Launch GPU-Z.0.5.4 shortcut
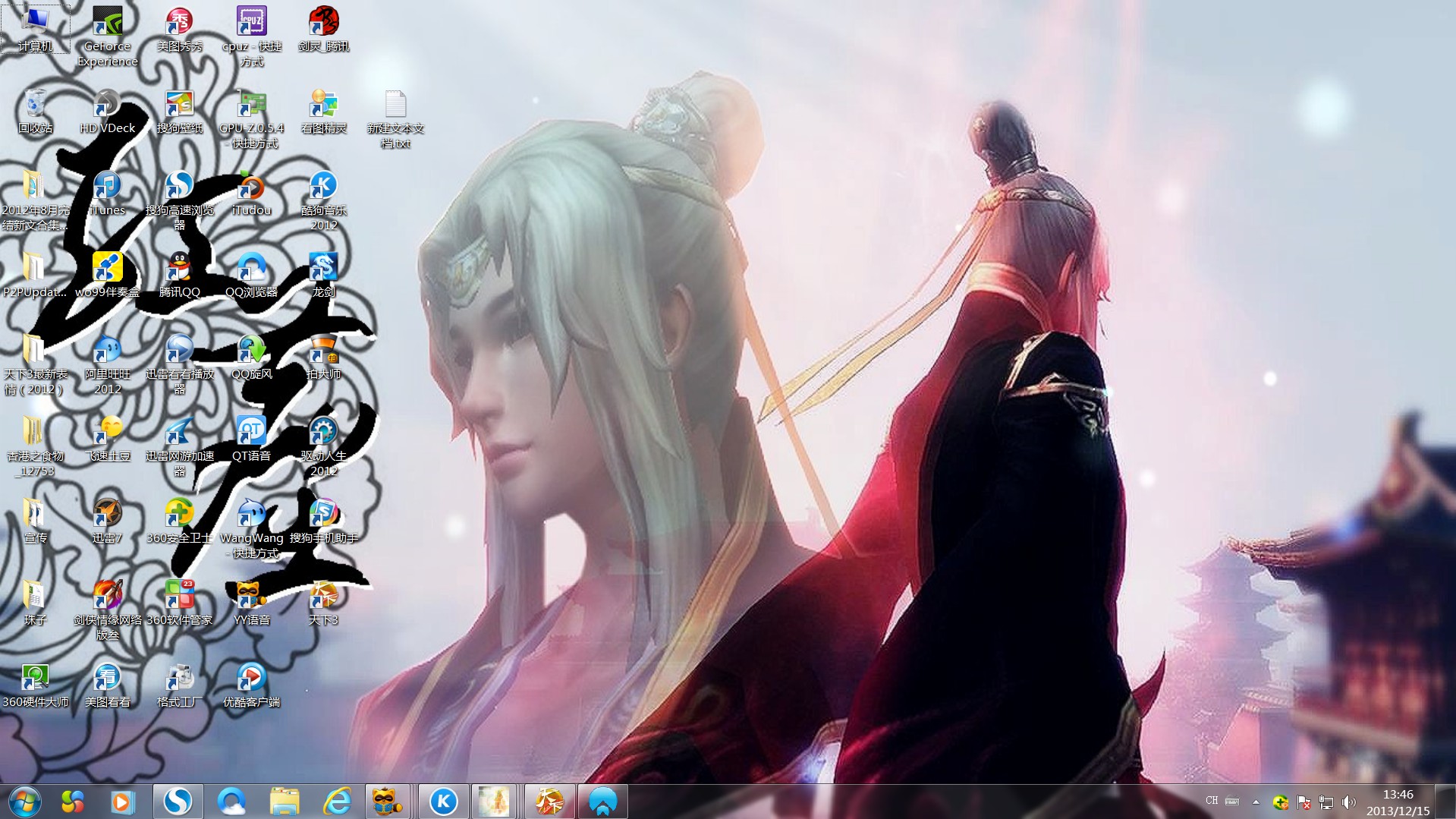1456x819 pixels. pos(251,118)
